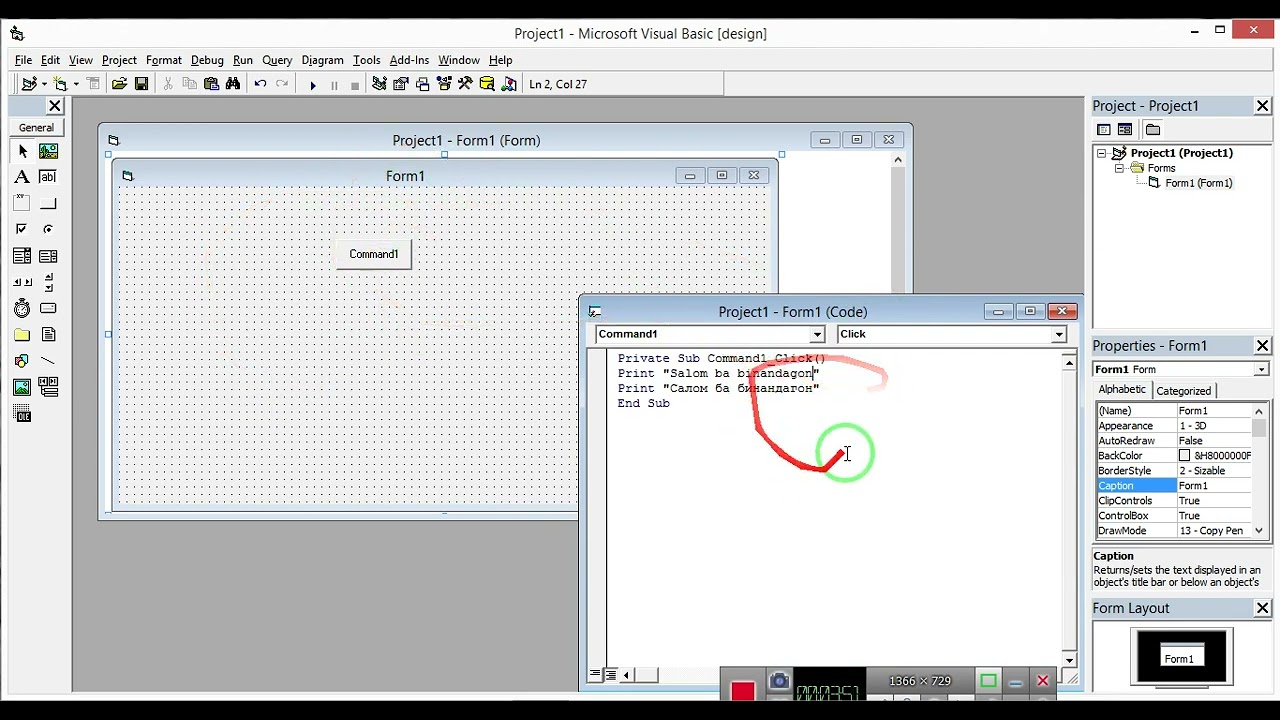Select the Pointer tool in the toolbox

click(x=22, y=151)
